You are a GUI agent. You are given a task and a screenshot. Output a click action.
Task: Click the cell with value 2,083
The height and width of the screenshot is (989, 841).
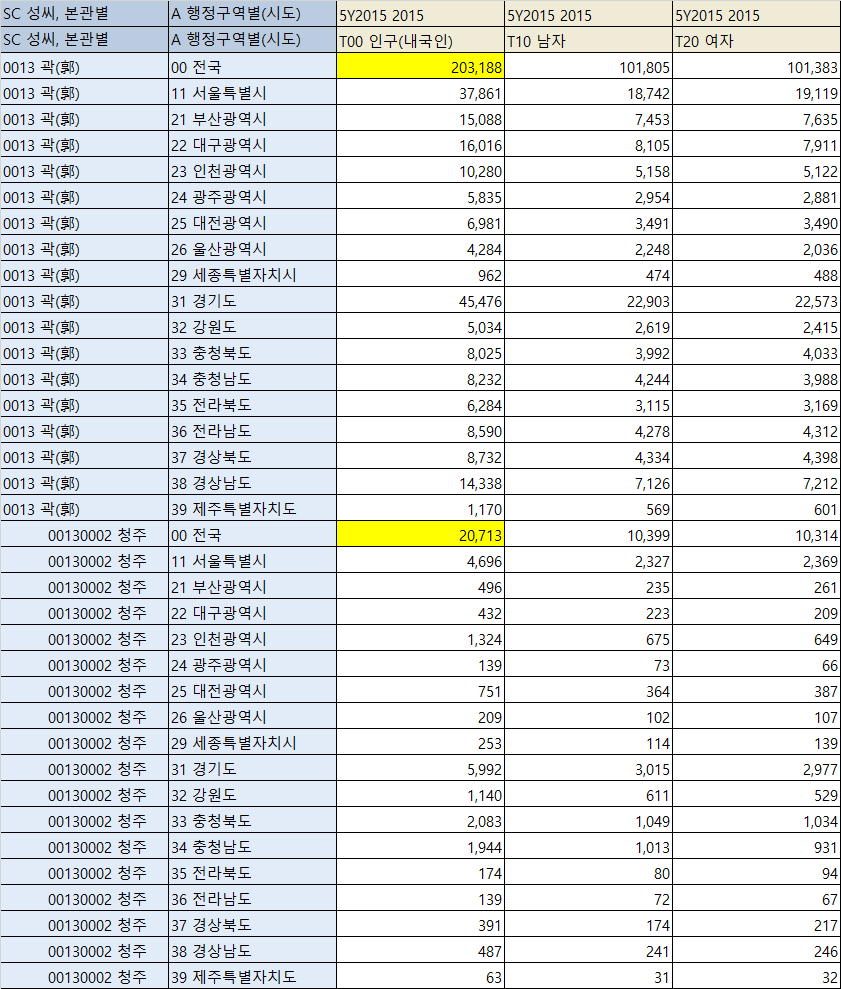(x=420, y=821)
